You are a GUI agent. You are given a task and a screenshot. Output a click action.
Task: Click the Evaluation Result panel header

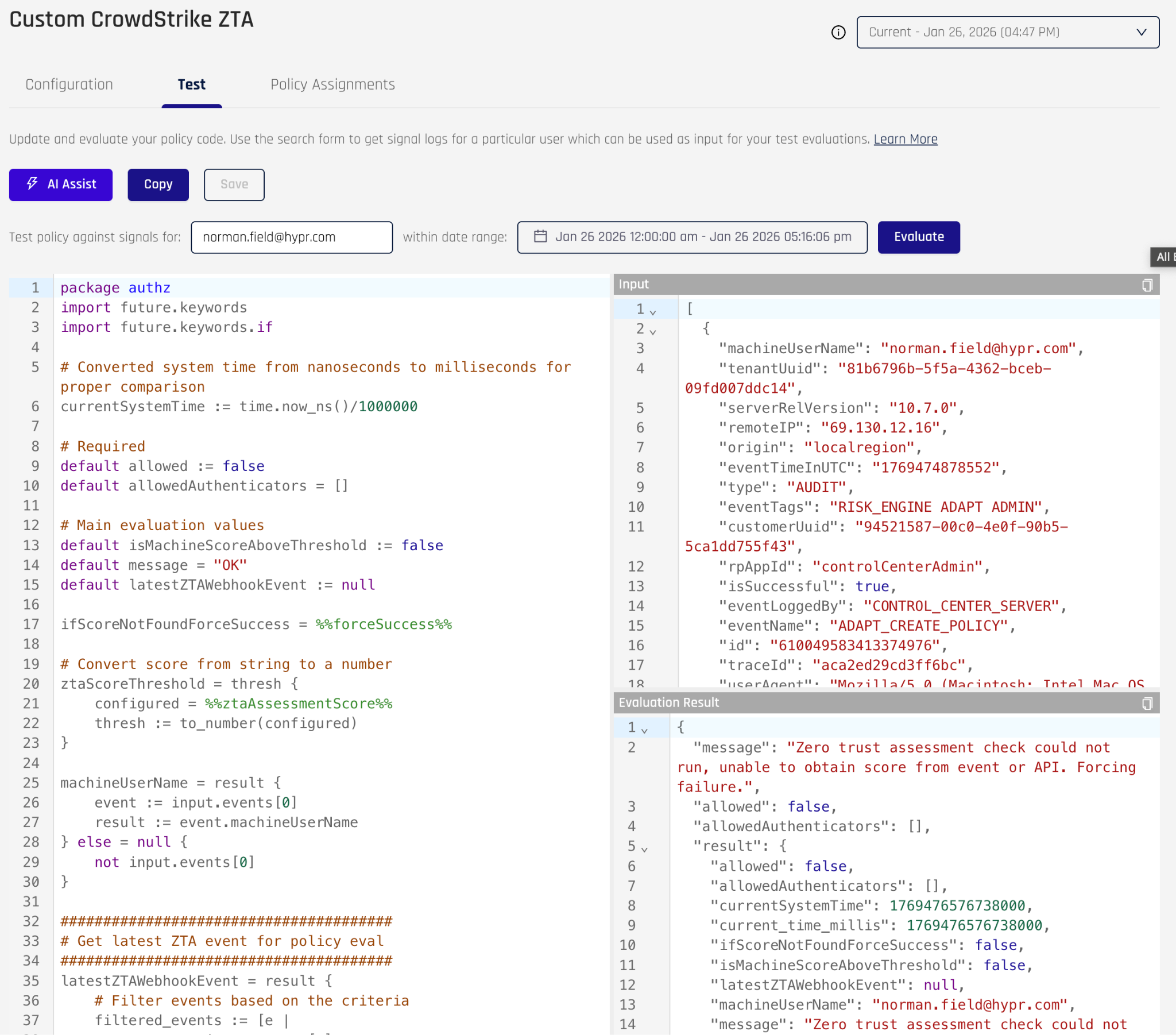(x=886, y=703)
